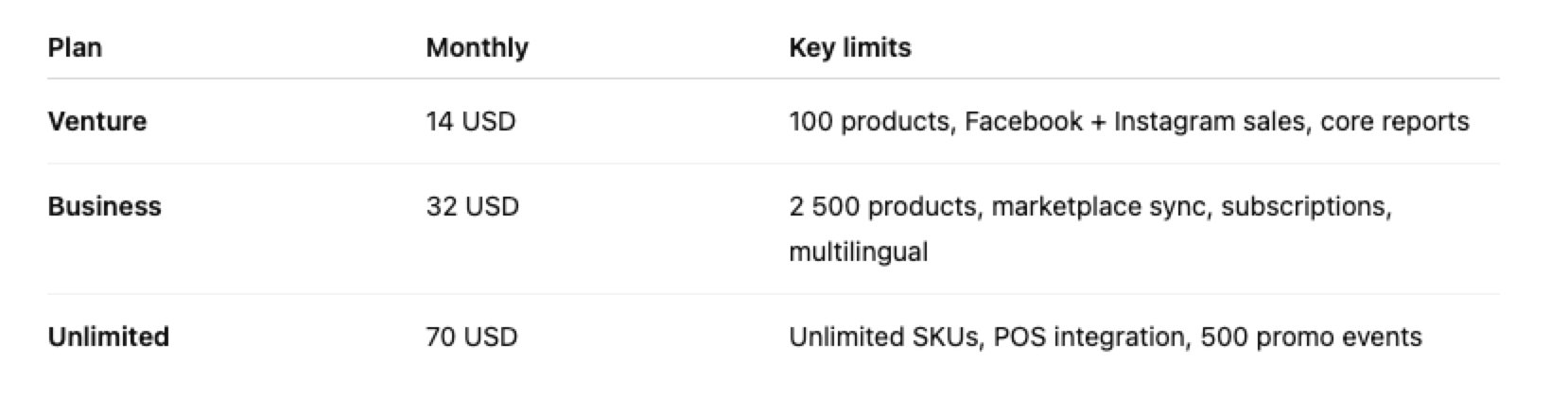Click 'subscriptions' in Business row
This screenshot has height=416, width=1568.
(x=1302, y=206)
